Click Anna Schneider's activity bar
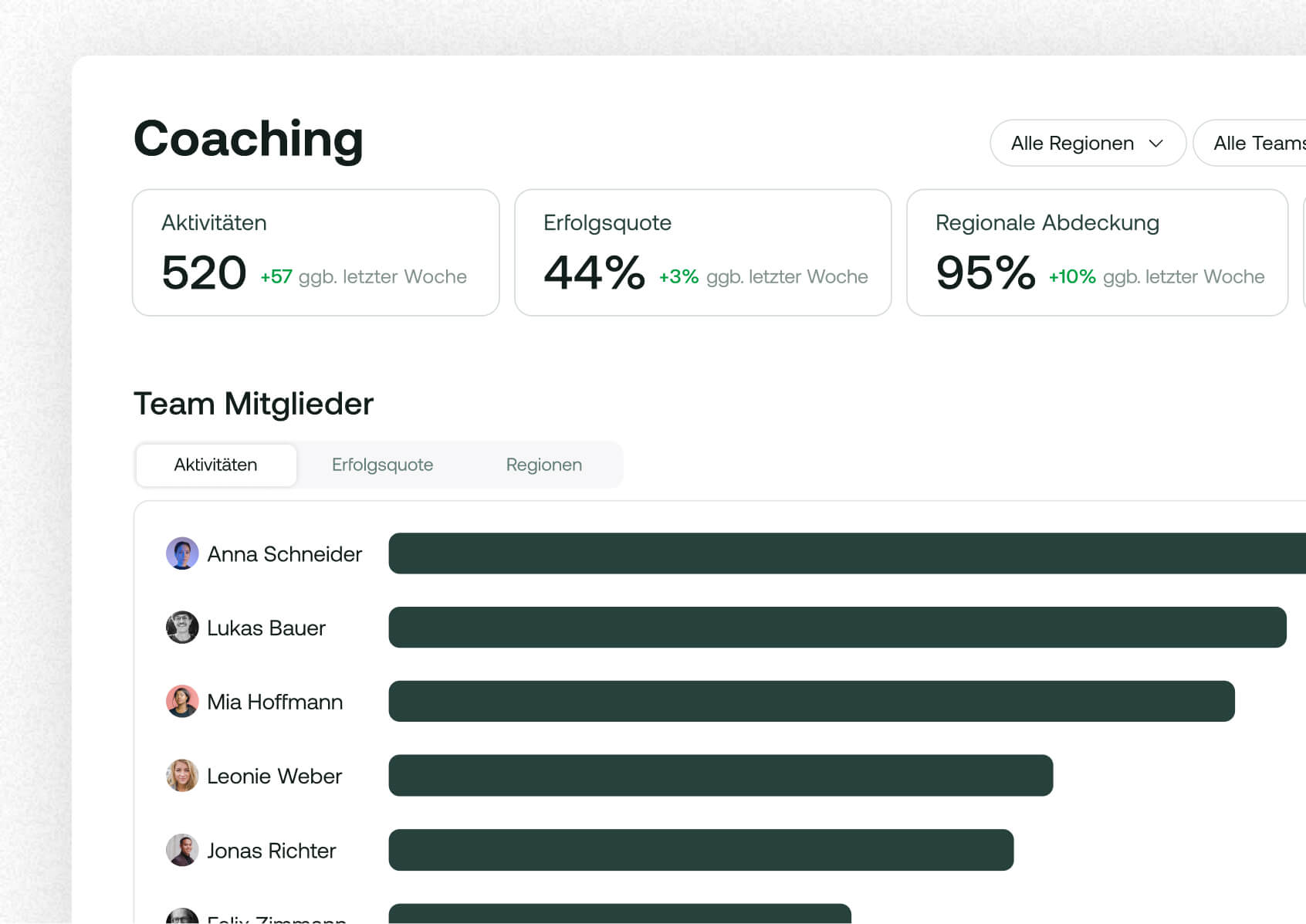The image size is (1306, 924). 847,553
